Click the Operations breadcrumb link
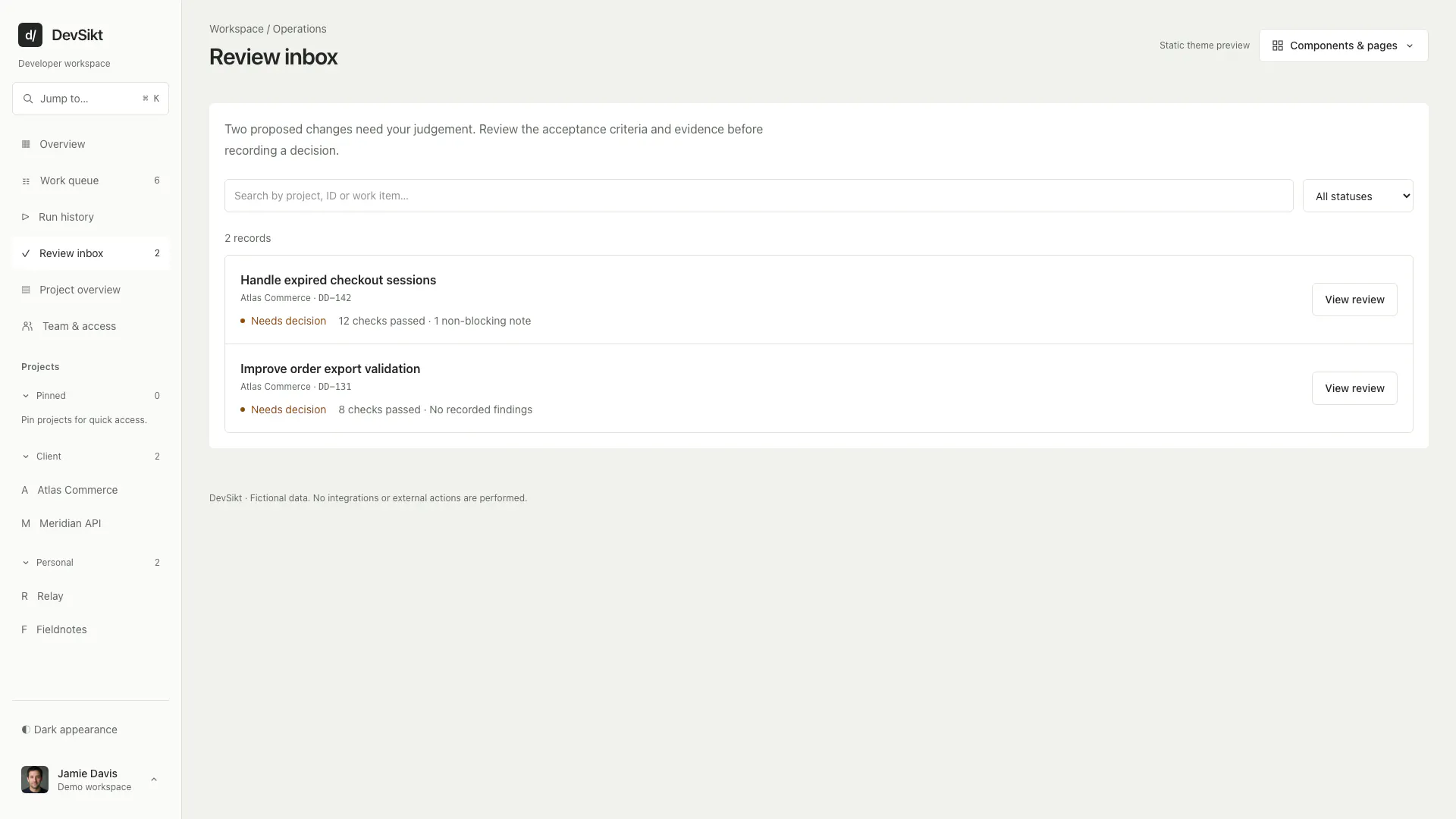The height and width of the screenshot is (819, 1456). click(300, 29)
